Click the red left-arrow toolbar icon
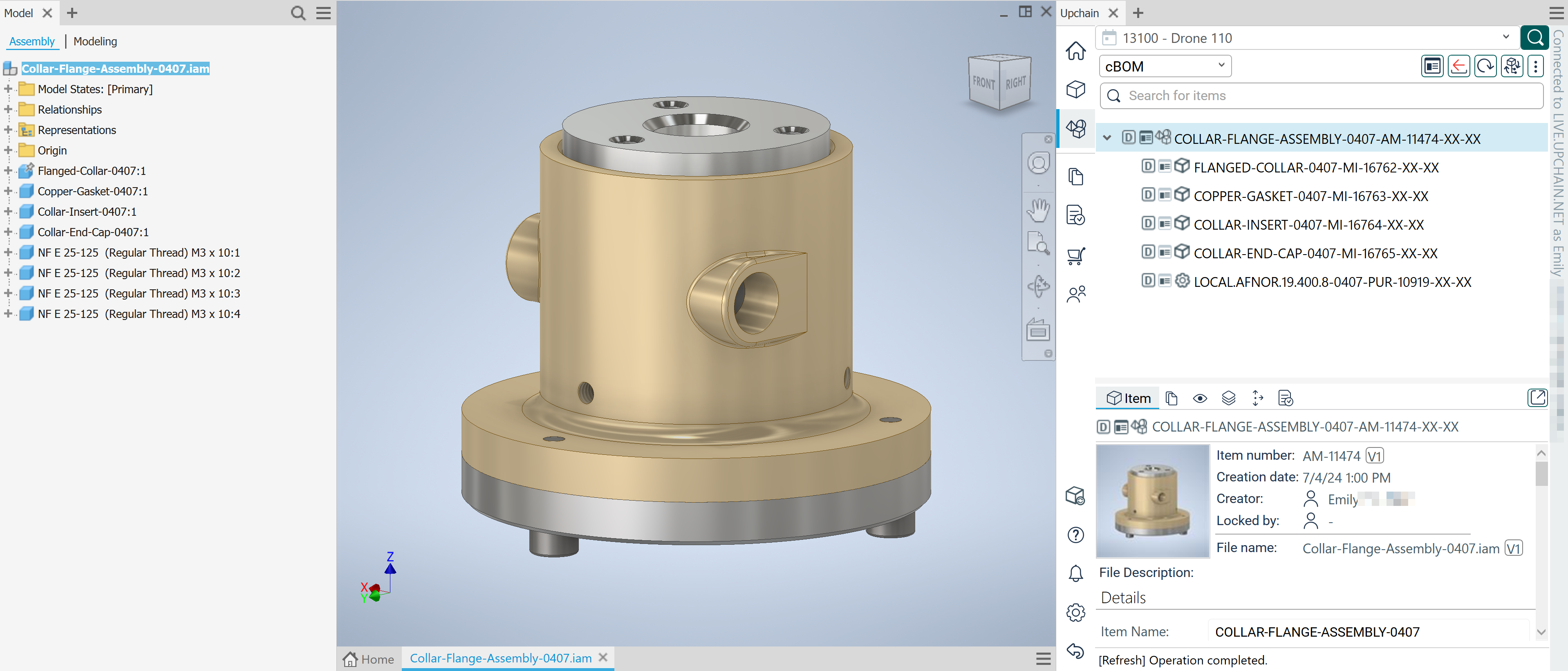This screenshot has width=1568, height=671. (1458, 66)
